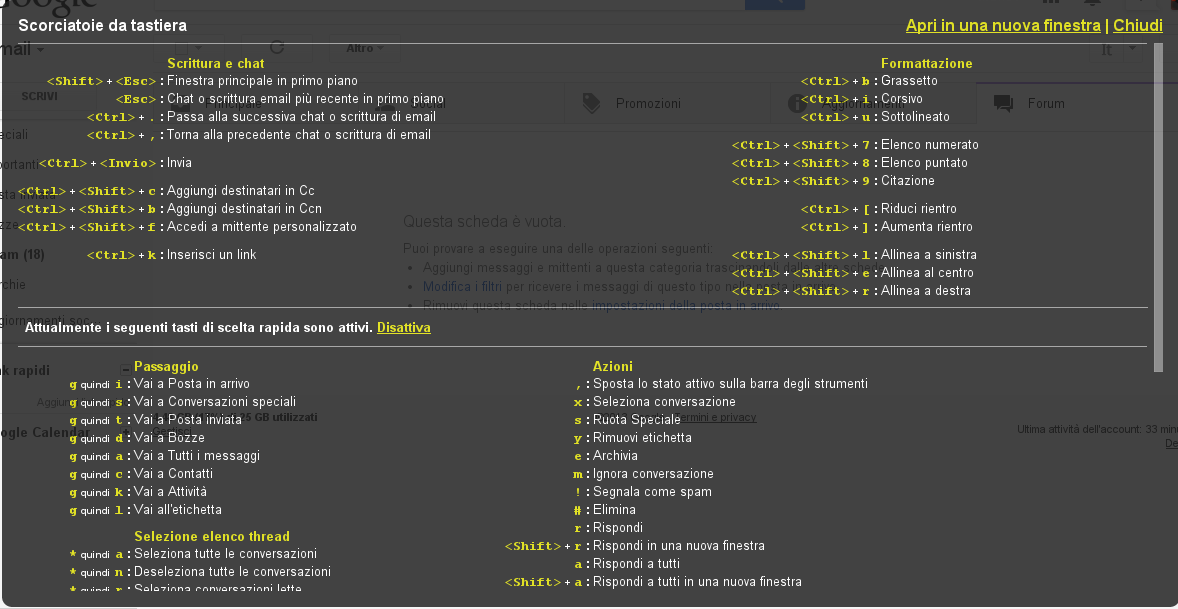Open shortcuts via 'Apri in una nuova finestra'
Viewport: 1178px width, 609px height.
click(1003, 26)
